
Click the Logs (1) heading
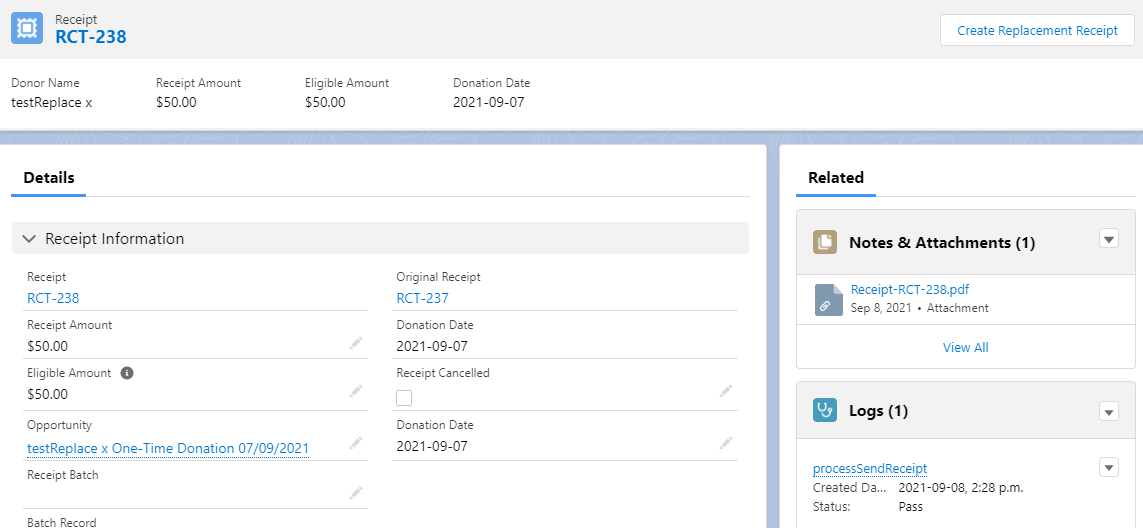(878, 411)
